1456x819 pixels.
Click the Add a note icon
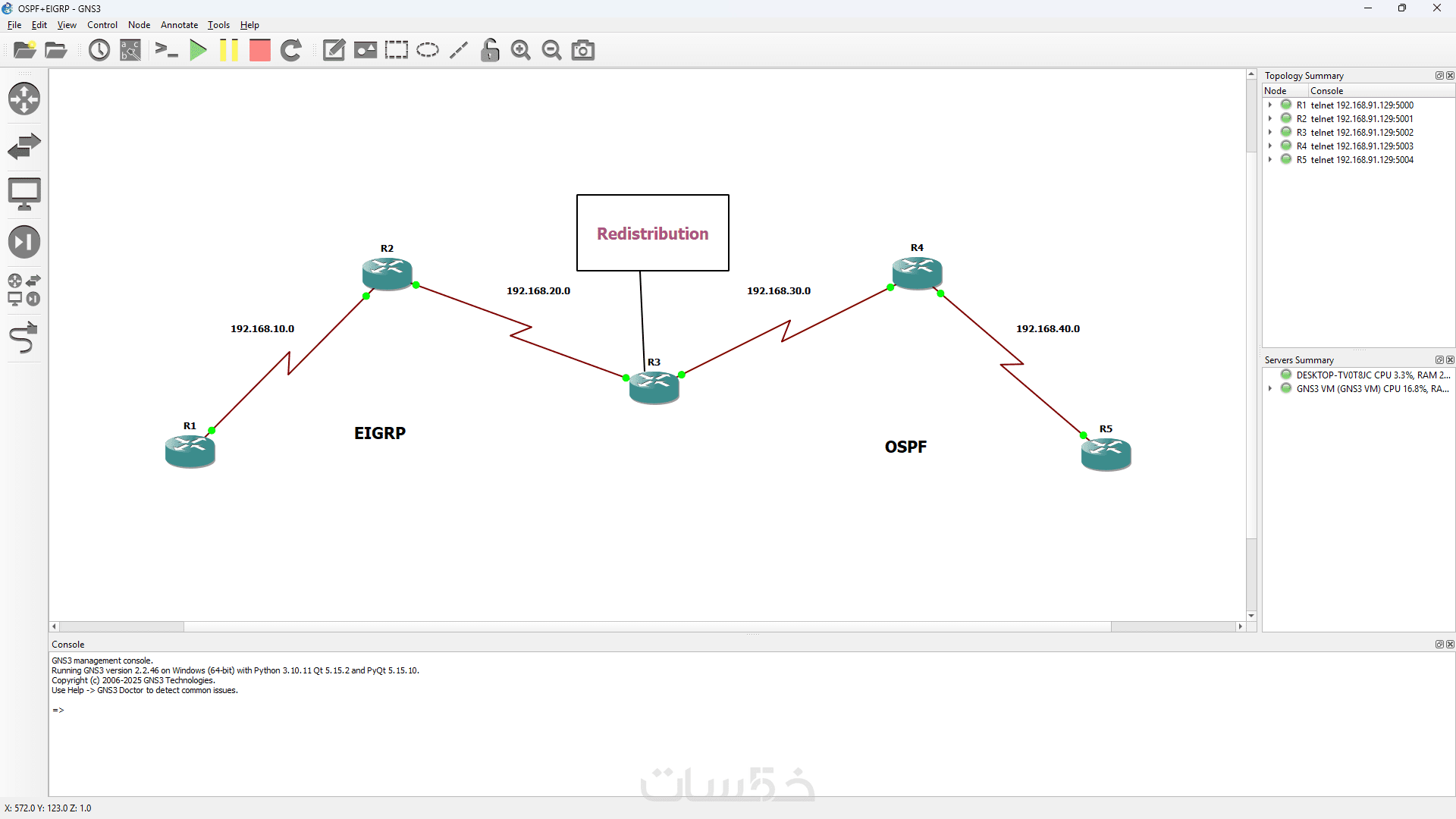pos(334,51)
